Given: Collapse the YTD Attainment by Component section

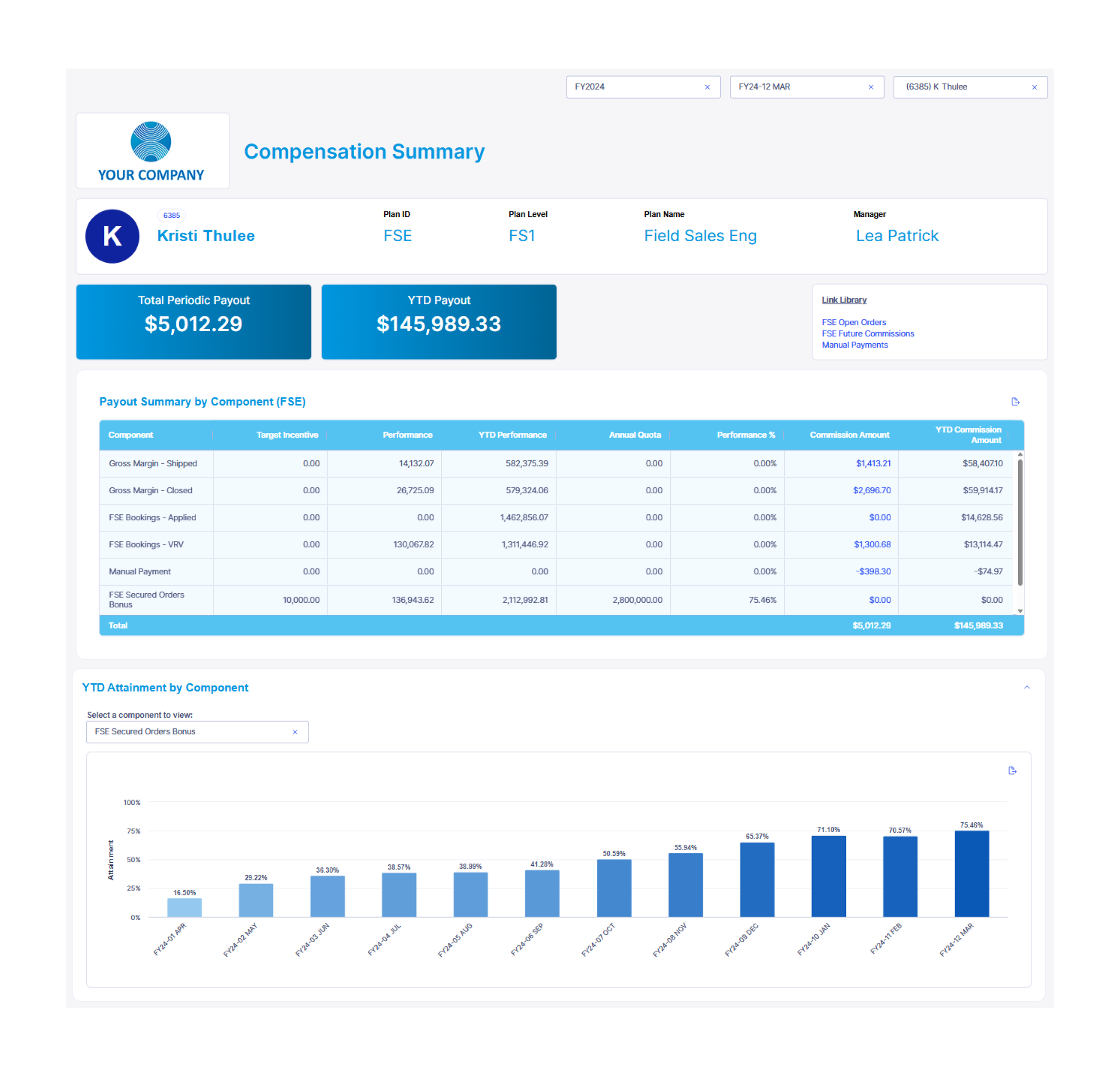Looking at the screenshot, I should (x=1026, y=687).
